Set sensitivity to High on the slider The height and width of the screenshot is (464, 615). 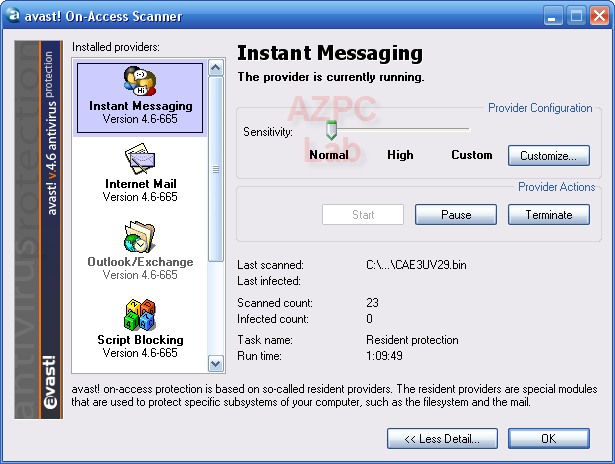[400, 129]
